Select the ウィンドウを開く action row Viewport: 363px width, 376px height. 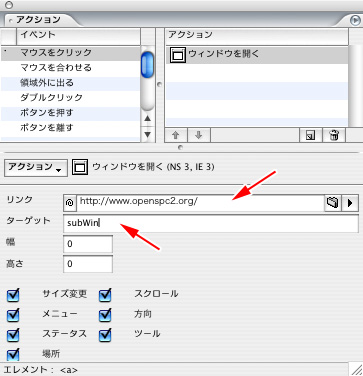(x=257, y=54)
